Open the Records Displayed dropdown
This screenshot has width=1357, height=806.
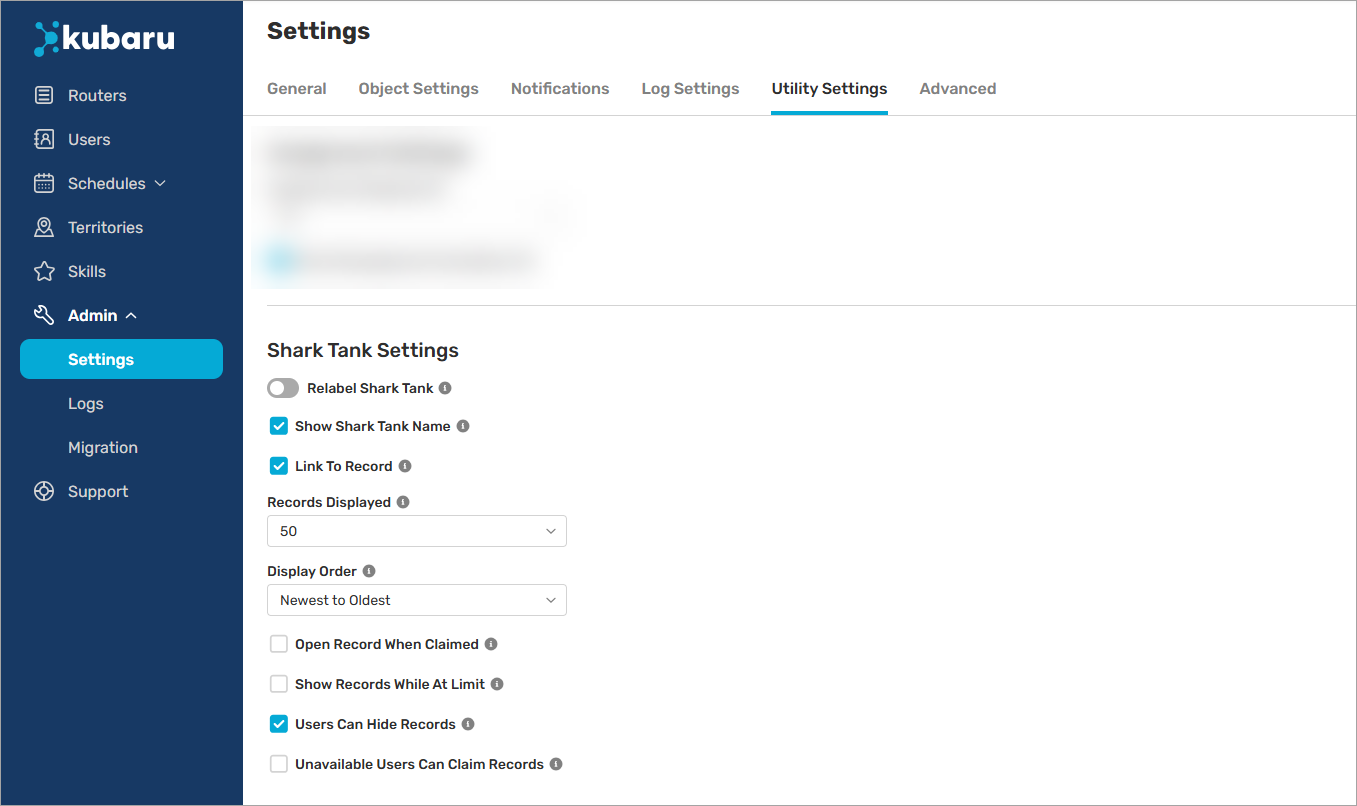coord(416,531)
